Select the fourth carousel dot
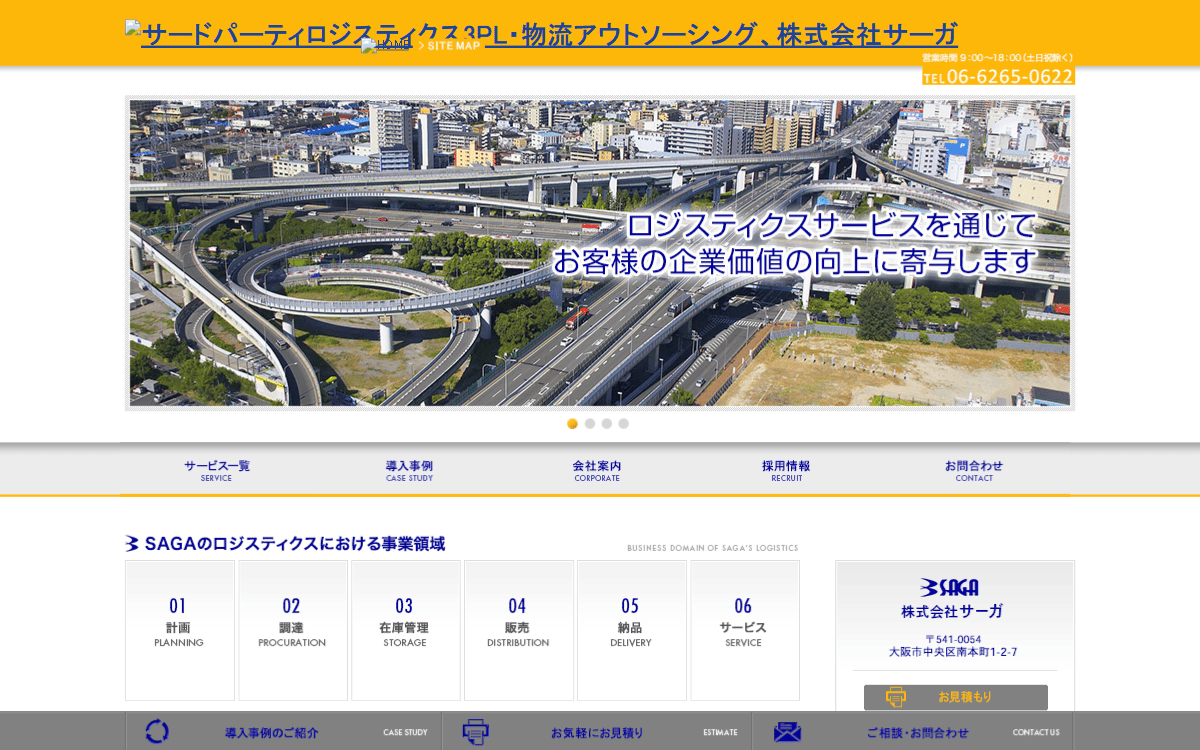1200x750 pixels. pos(624,424)
